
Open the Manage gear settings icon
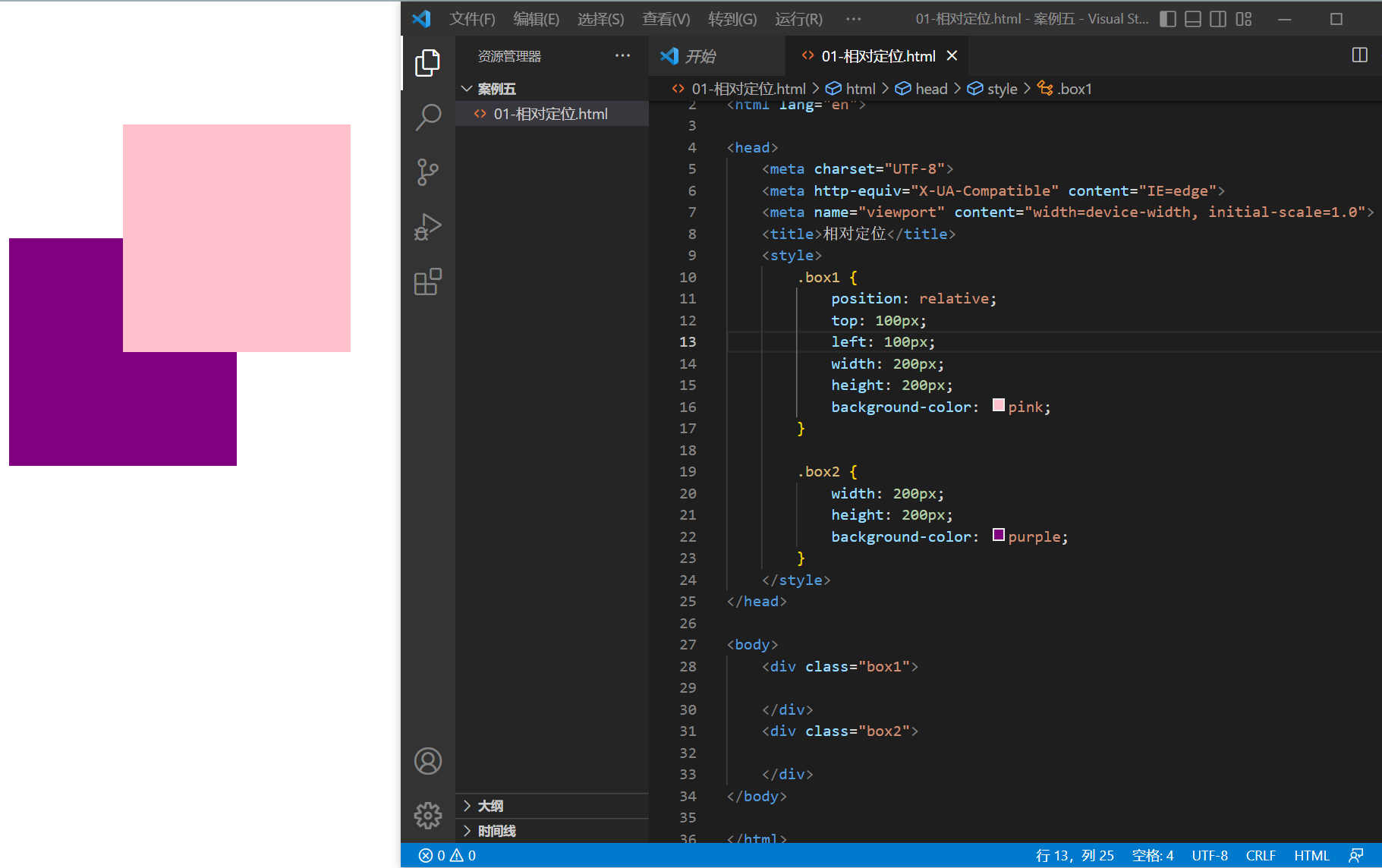[428, 816]
